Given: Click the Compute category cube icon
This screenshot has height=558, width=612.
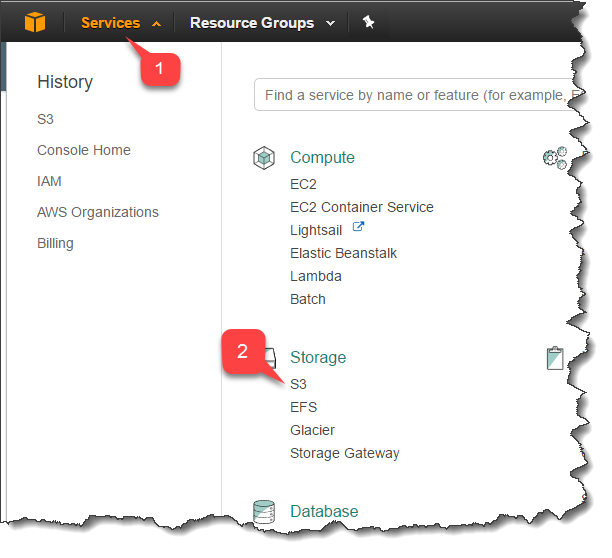Looking at the screenshot, I should tap(264, 158).
